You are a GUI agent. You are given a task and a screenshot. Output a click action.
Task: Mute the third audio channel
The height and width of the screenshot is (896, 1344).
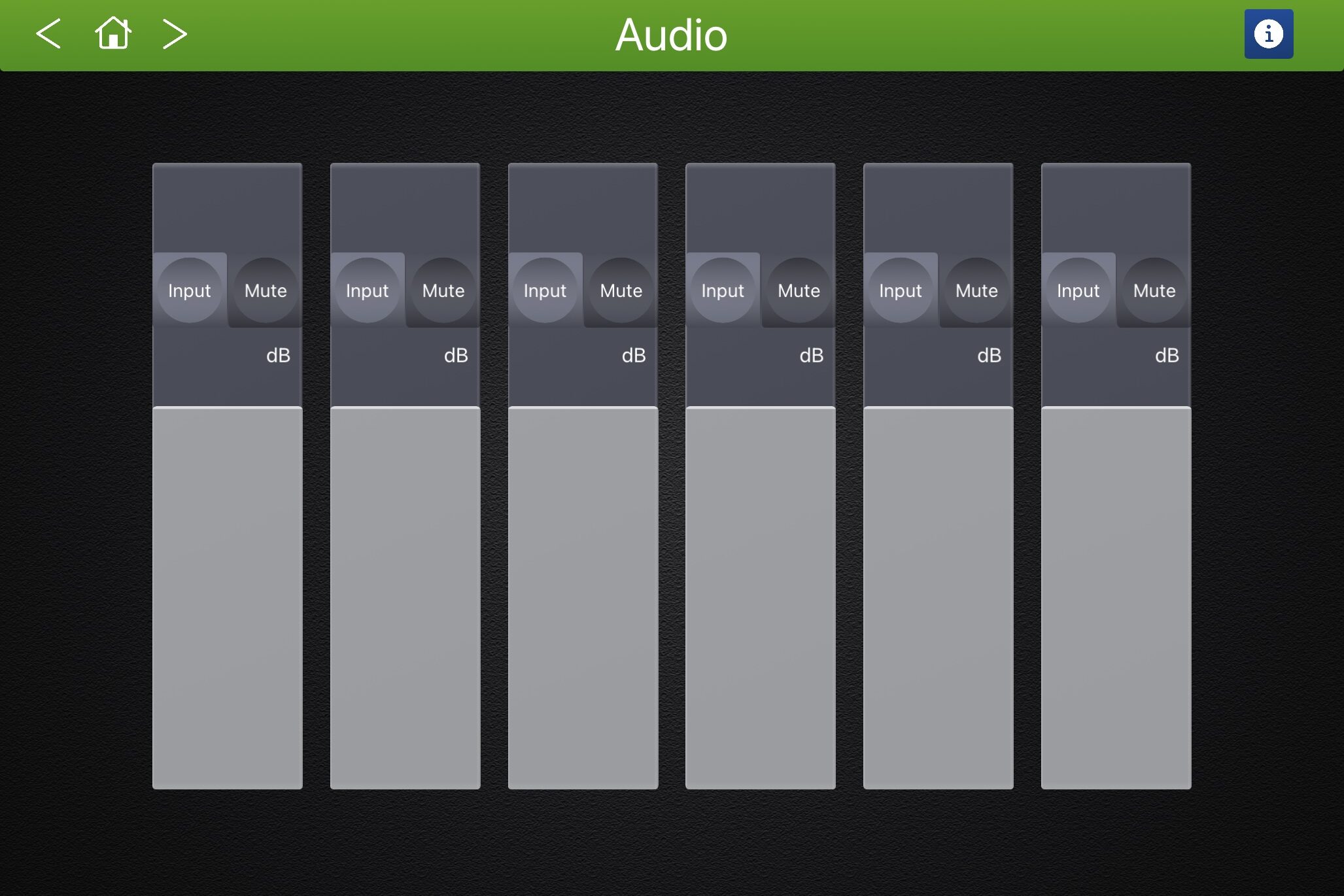(x=621, y=290)
